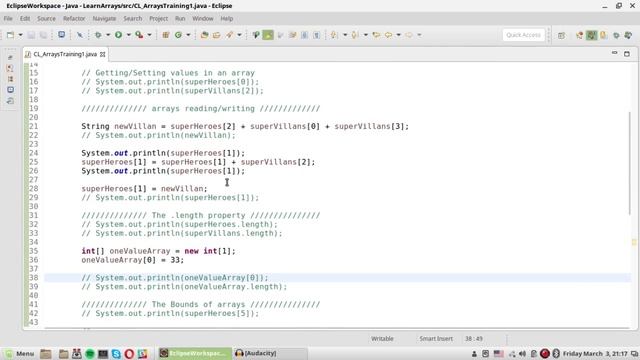Click the Run External Tools icon
This screenshot has width=640, height=360.
coord(139,35)
